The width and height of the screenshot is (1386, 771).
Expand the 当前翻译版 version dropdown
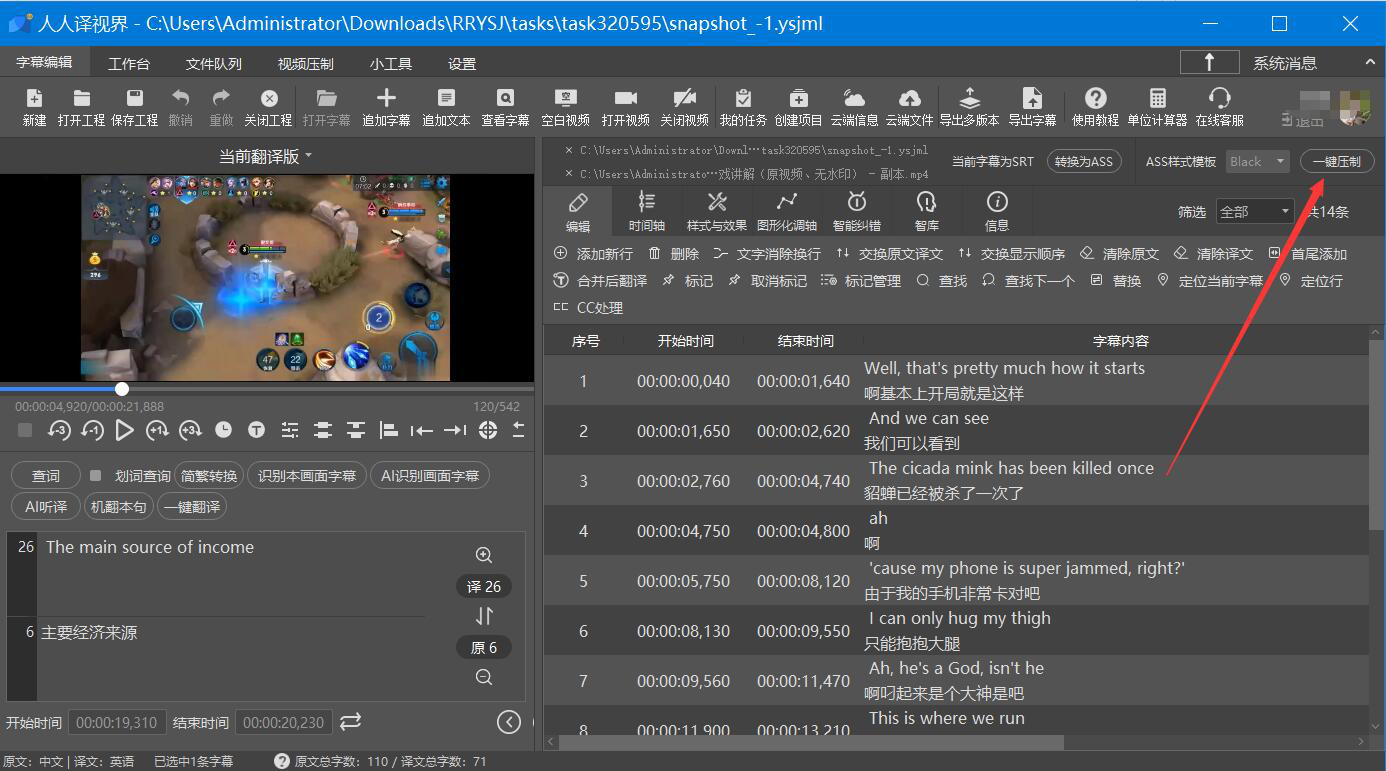click(x=265, y=156)
